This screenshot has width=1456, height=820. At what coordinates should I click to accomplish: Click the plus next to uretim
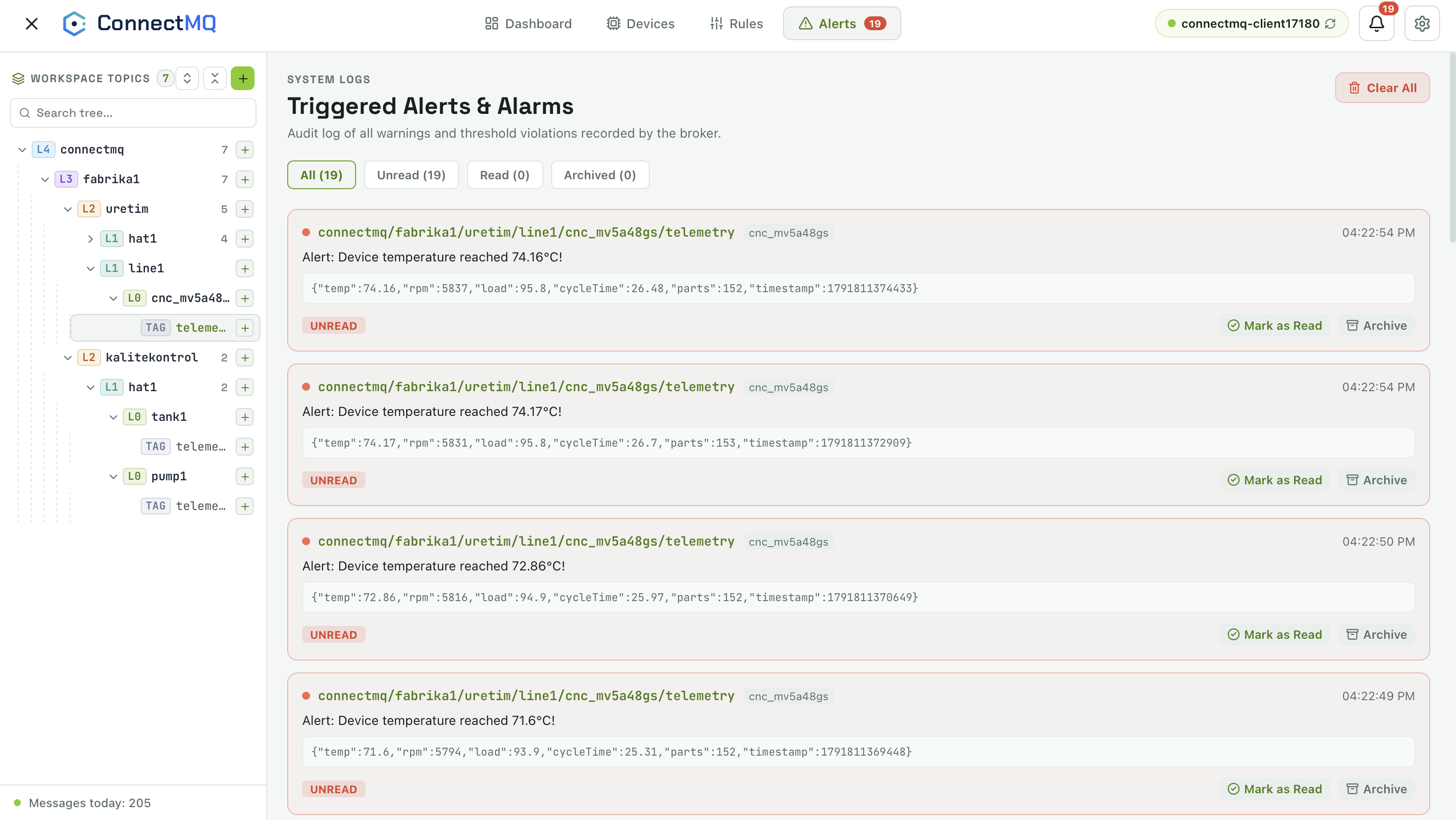coord(245,209)
